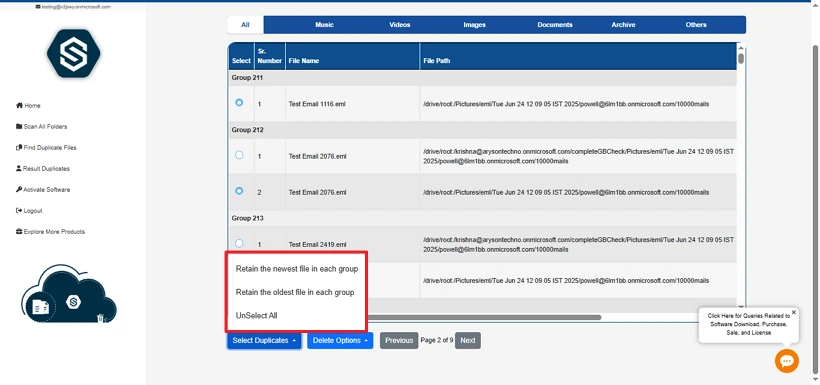The image size is (820, 385).
Task: Click the Page 2 of 9 indicator
Action: (437, 341)
